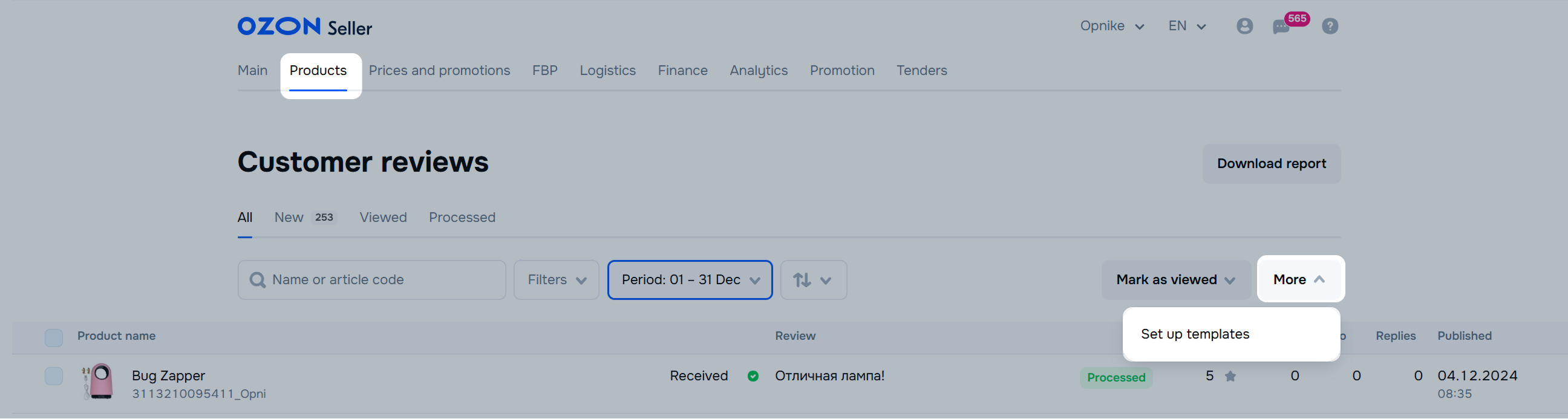Click the Download report button

[x=1271, y=164]
